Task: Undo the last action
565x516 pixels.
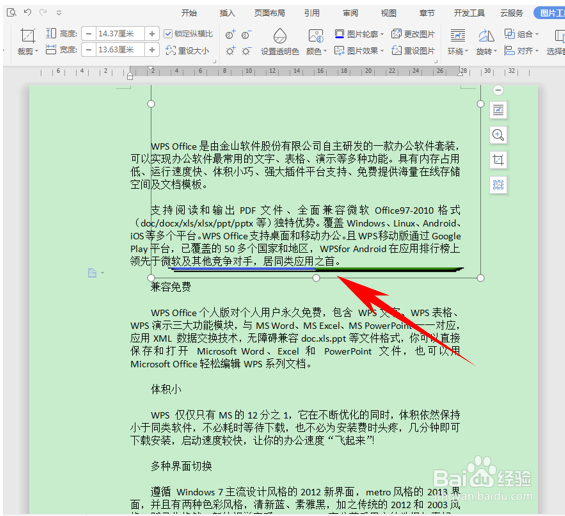Action: point(27,12)
